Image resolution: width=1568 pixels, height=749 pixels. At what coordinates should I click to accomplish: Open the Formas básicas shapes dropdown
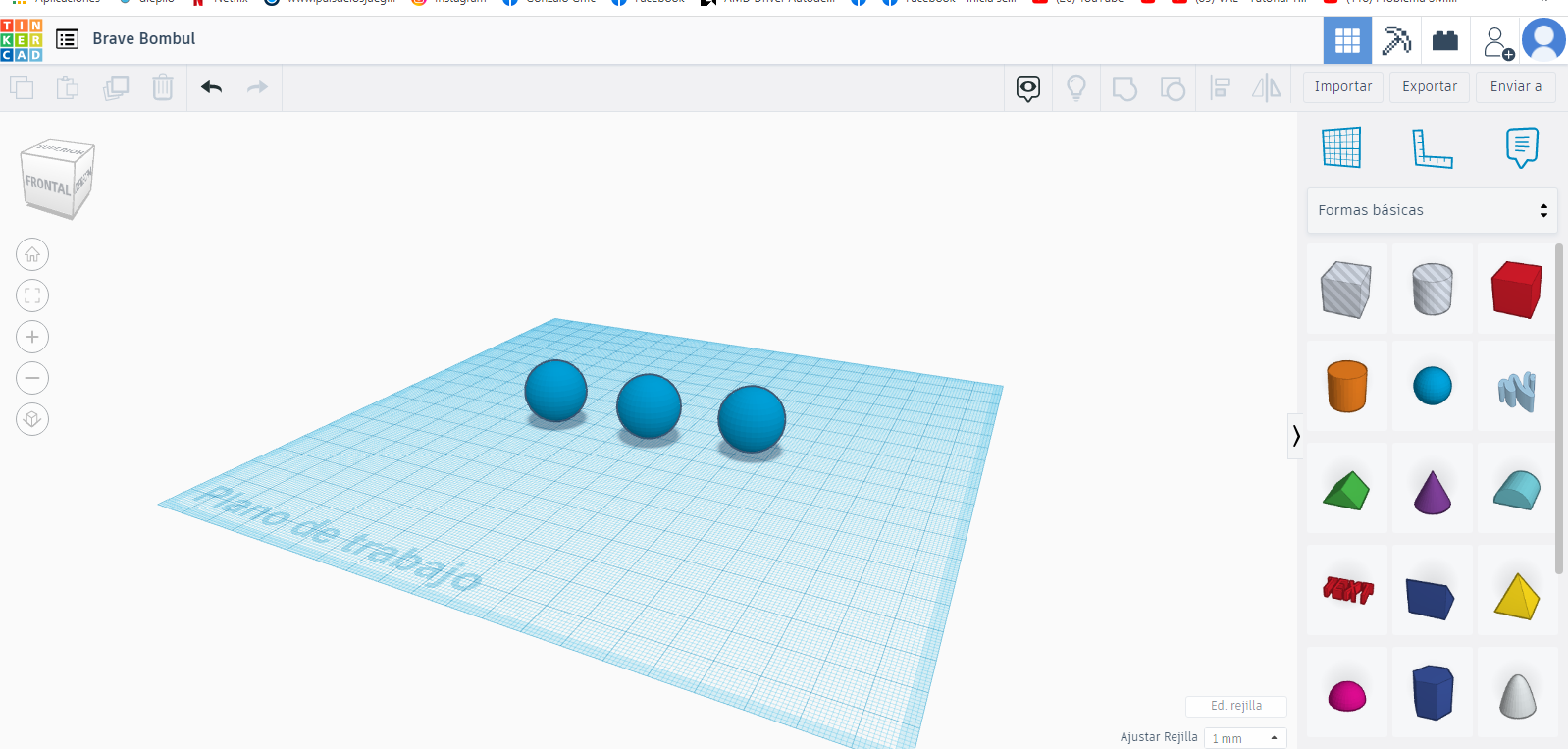click(1433, 210)
